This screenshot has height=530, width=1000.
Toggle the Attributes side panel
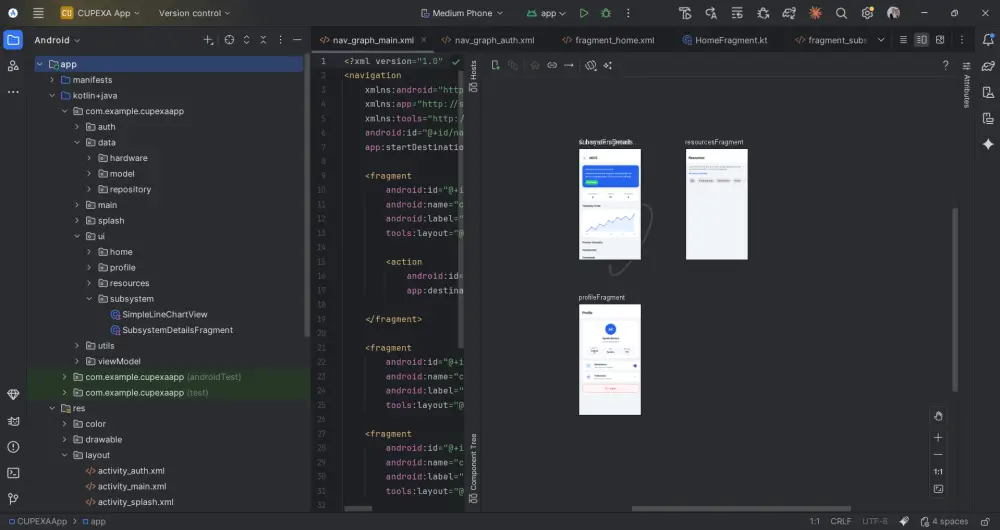point(967,83)
